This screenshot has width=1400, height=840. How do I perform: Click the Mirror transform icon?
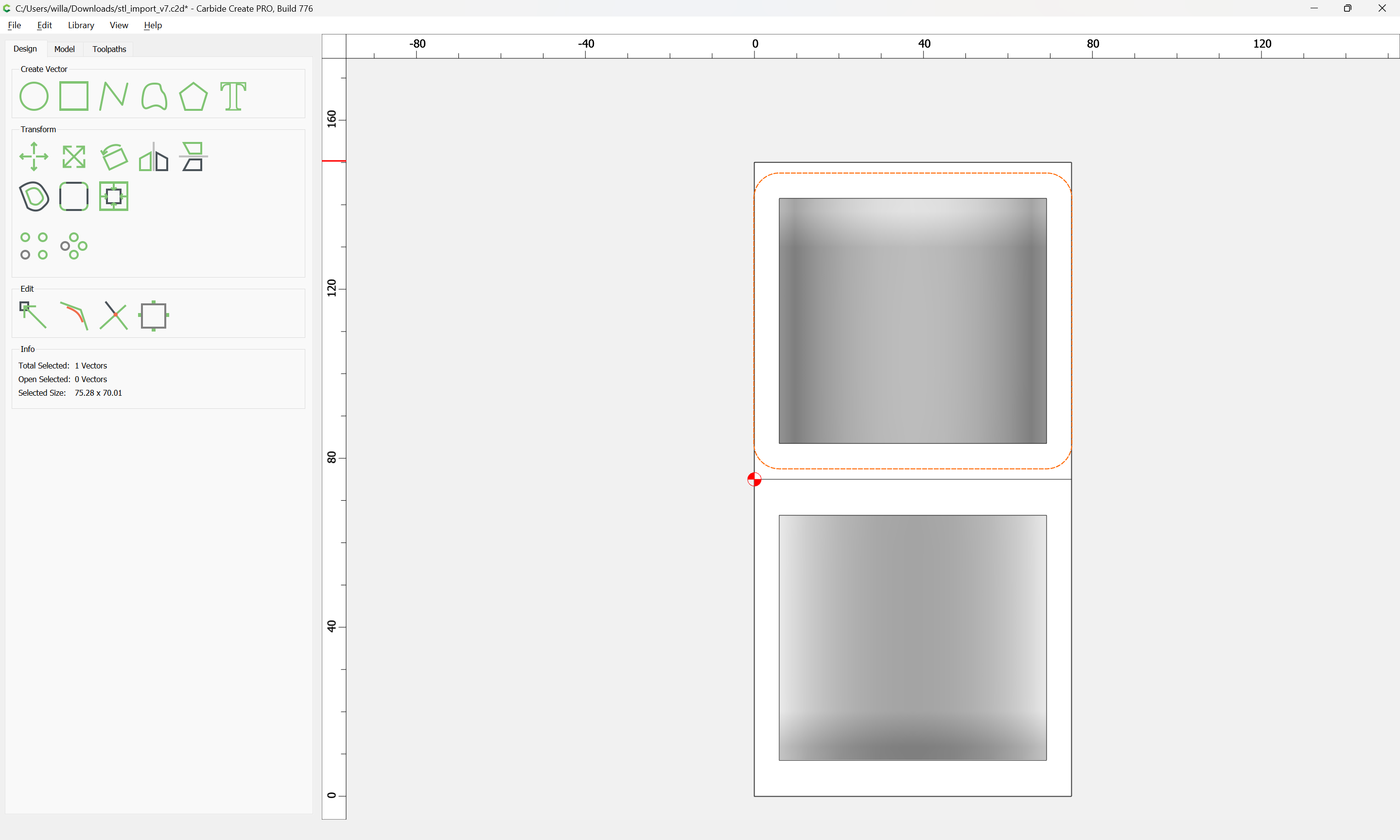pyautogui.click(x=153, y=157)
